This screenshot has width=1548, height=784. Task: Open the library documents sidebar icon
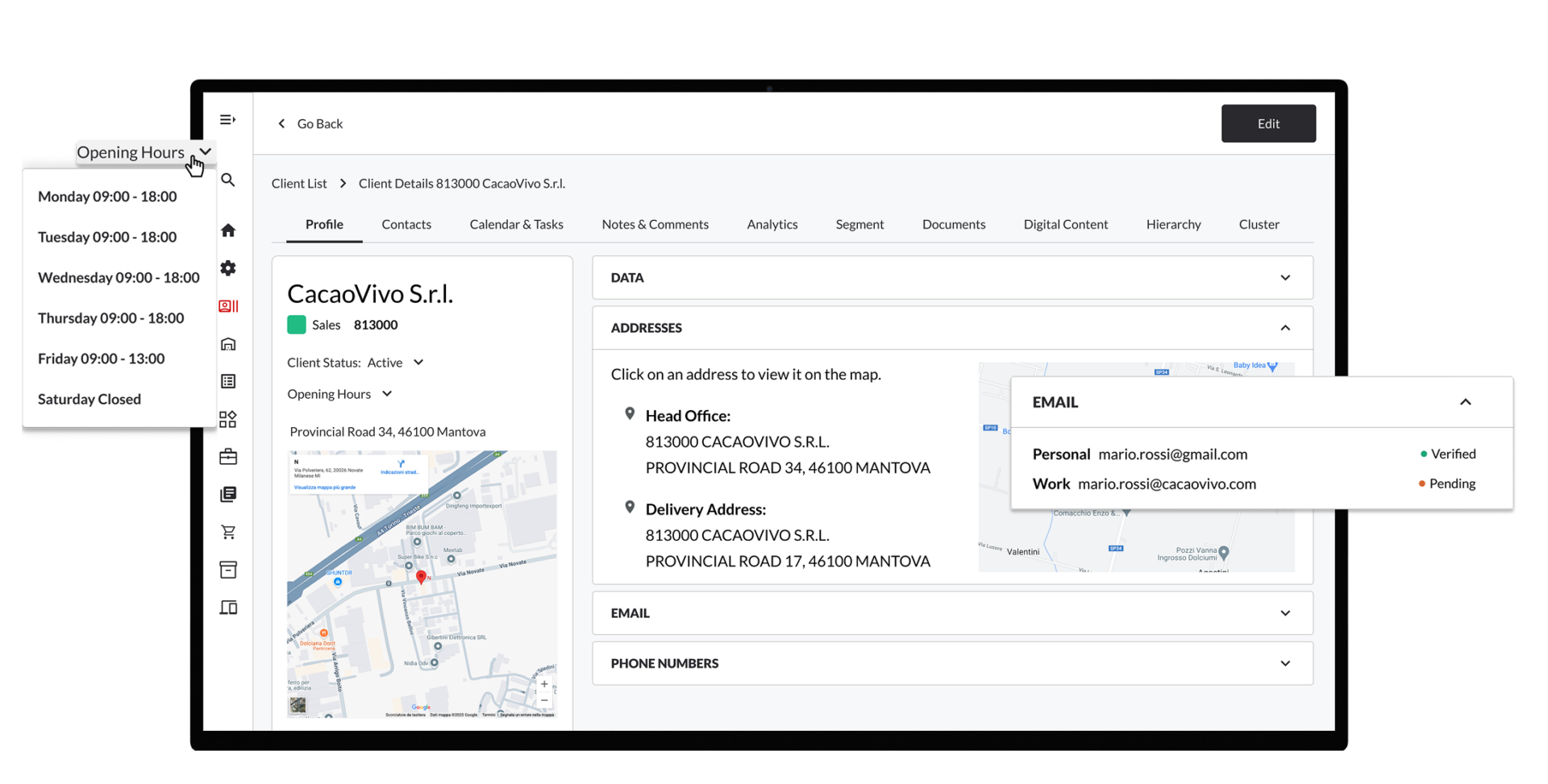tap(228, 495)
